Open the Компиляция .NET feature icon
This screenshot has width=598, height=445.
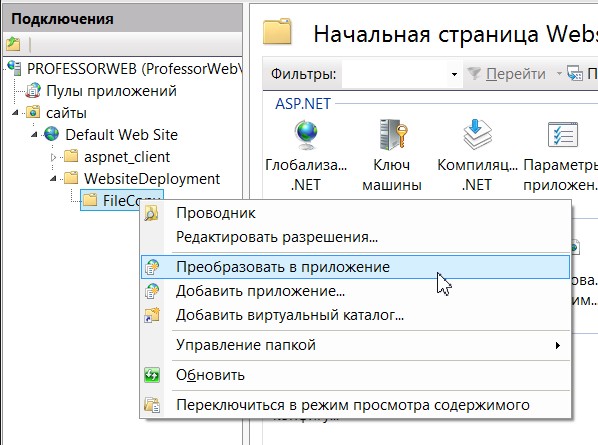point(477,135)
